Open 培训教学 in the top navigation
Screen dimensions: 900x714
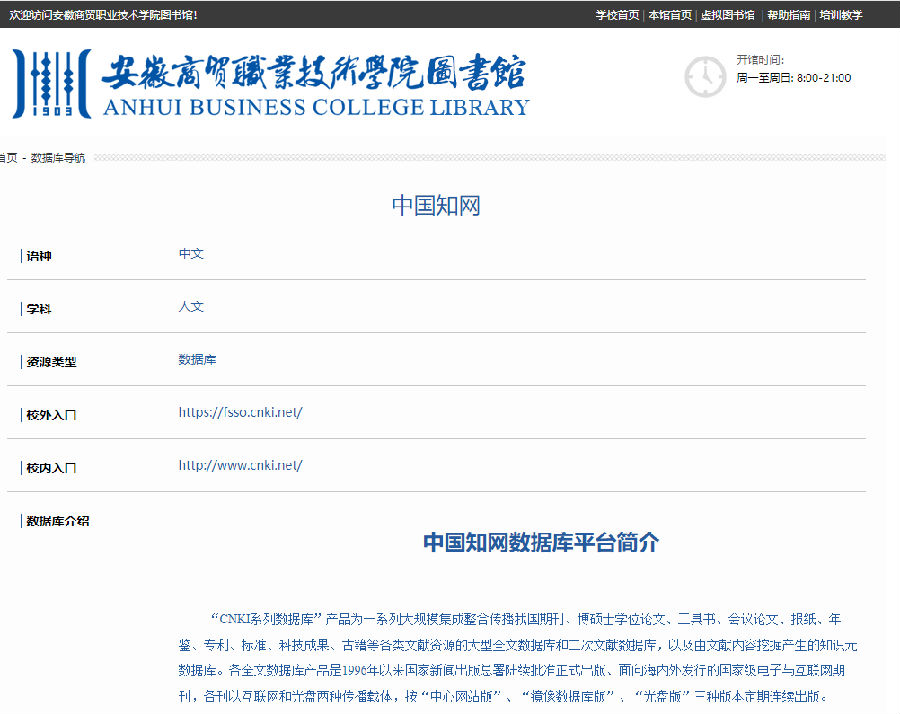(x=840, y=15)
